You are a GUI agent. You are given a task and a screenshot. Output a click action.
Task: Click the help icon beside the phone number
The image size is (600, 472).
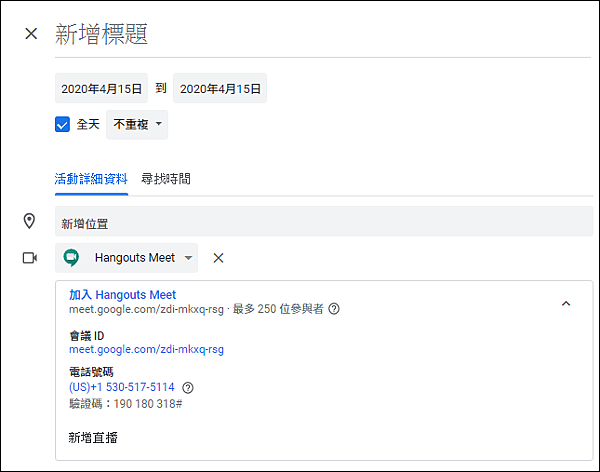click(188, 388)
